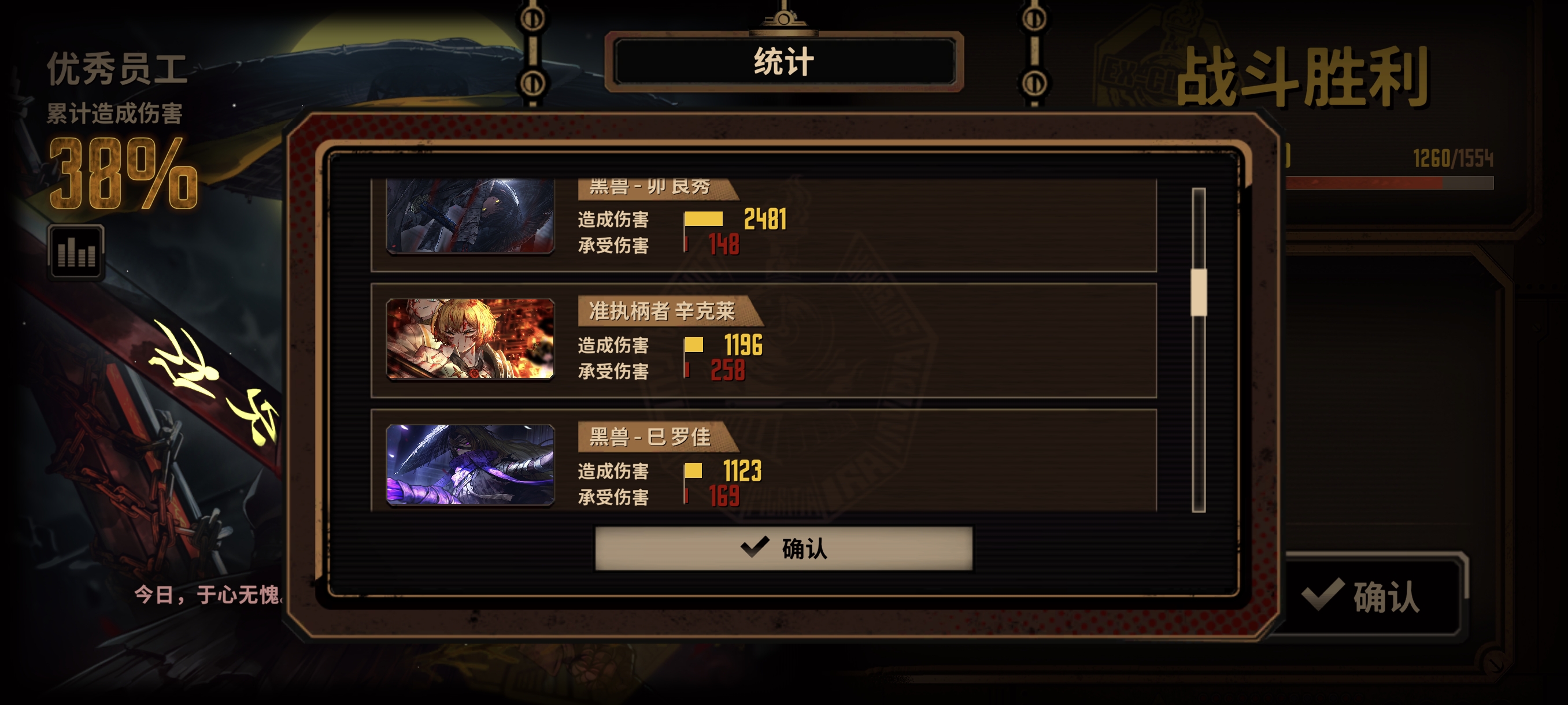This screenshot has width=1568, height=705.
Task: Confirm the statistics dialog
Action: click(783, 548)
